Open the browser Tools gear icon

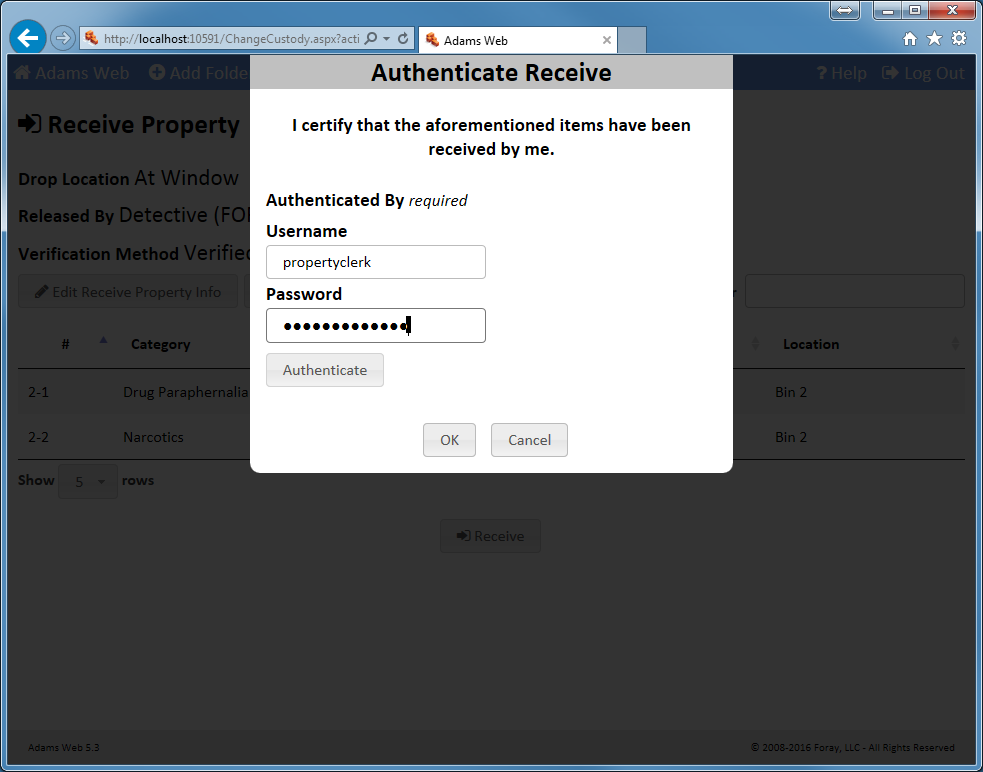959,39
